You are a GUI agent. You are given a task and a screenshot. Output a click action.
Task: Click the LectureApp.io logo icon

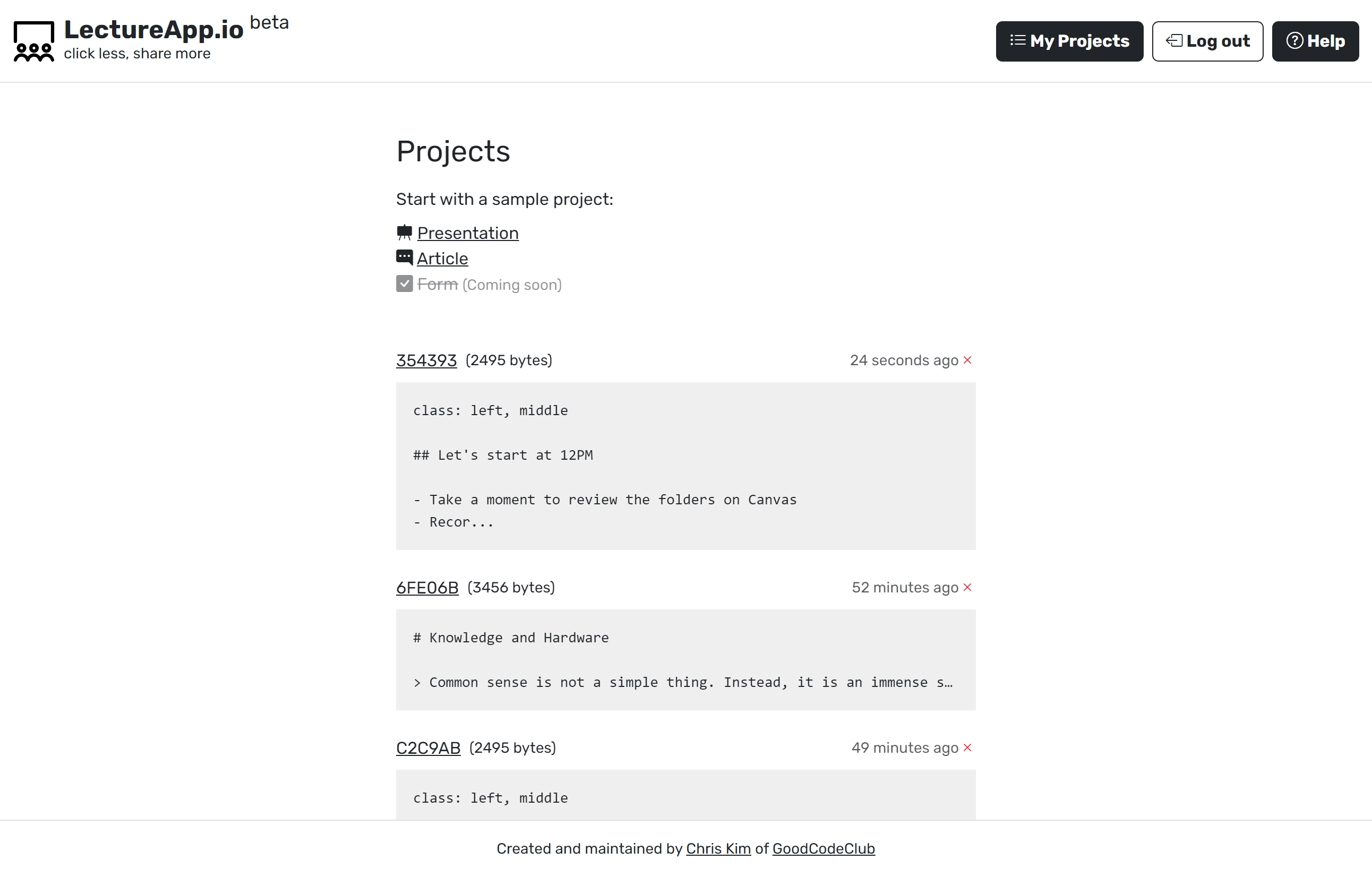tap(33, 41)
